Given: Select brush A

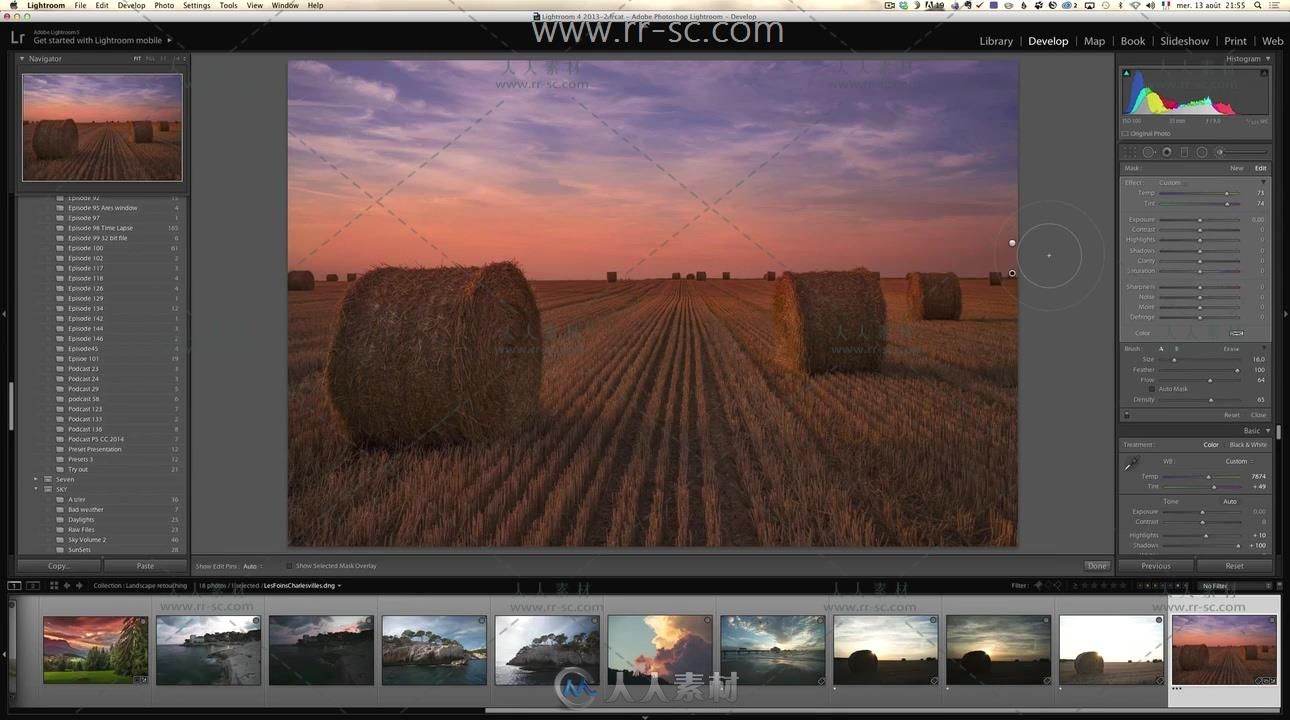Looking at the screenshot, I should 1161,349.
